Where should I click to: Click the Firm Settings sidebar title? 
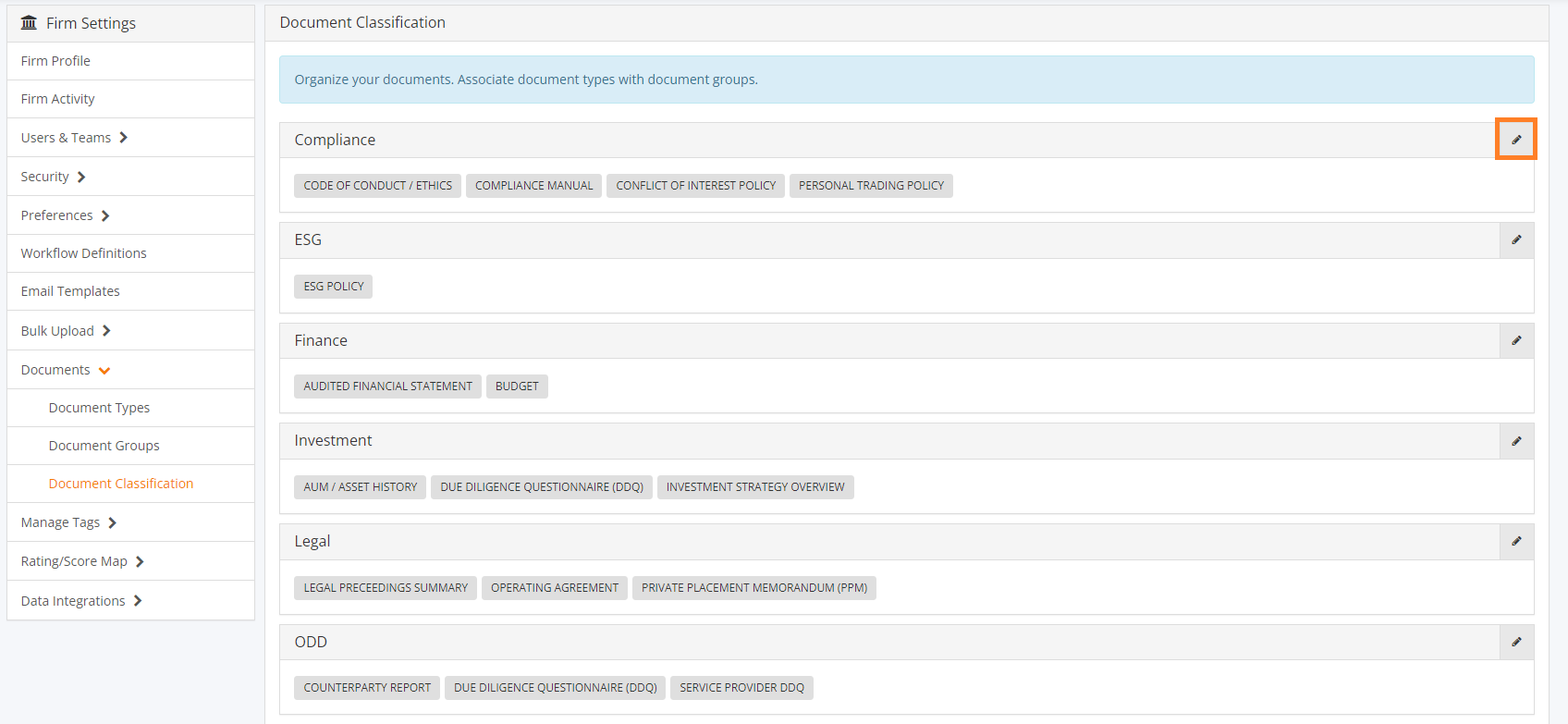coord(91,23)
